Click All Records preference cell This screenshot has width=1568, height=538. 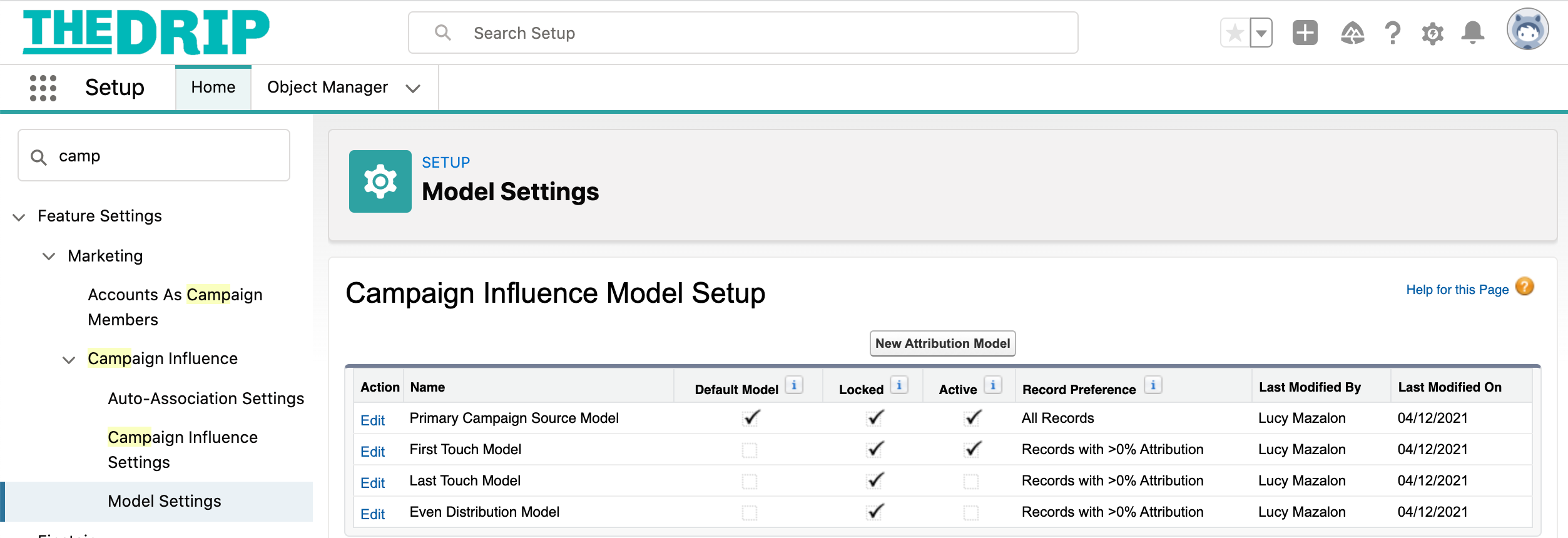tap(1057, 418)
